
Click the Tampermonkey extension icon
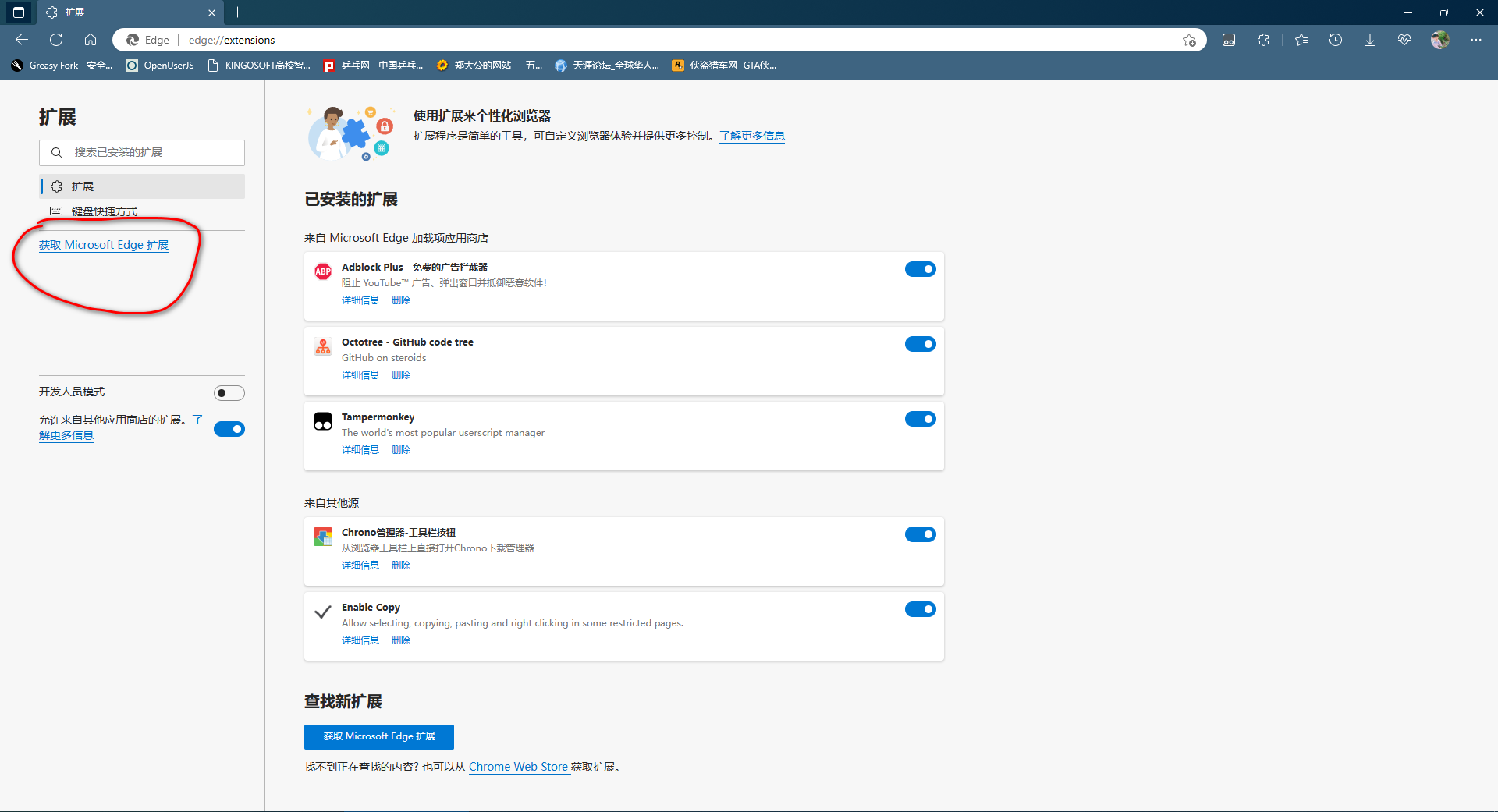[323, 421]
